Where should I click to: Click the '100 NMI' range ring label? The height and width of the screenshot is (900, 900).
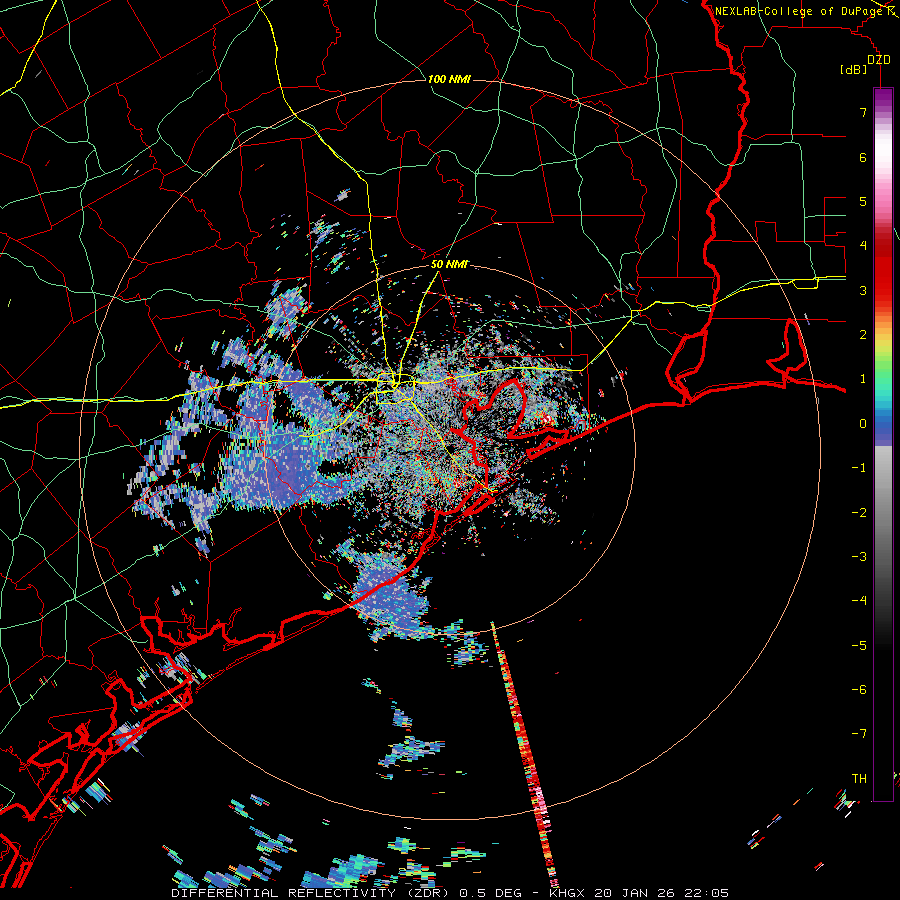tap(449, 79)
